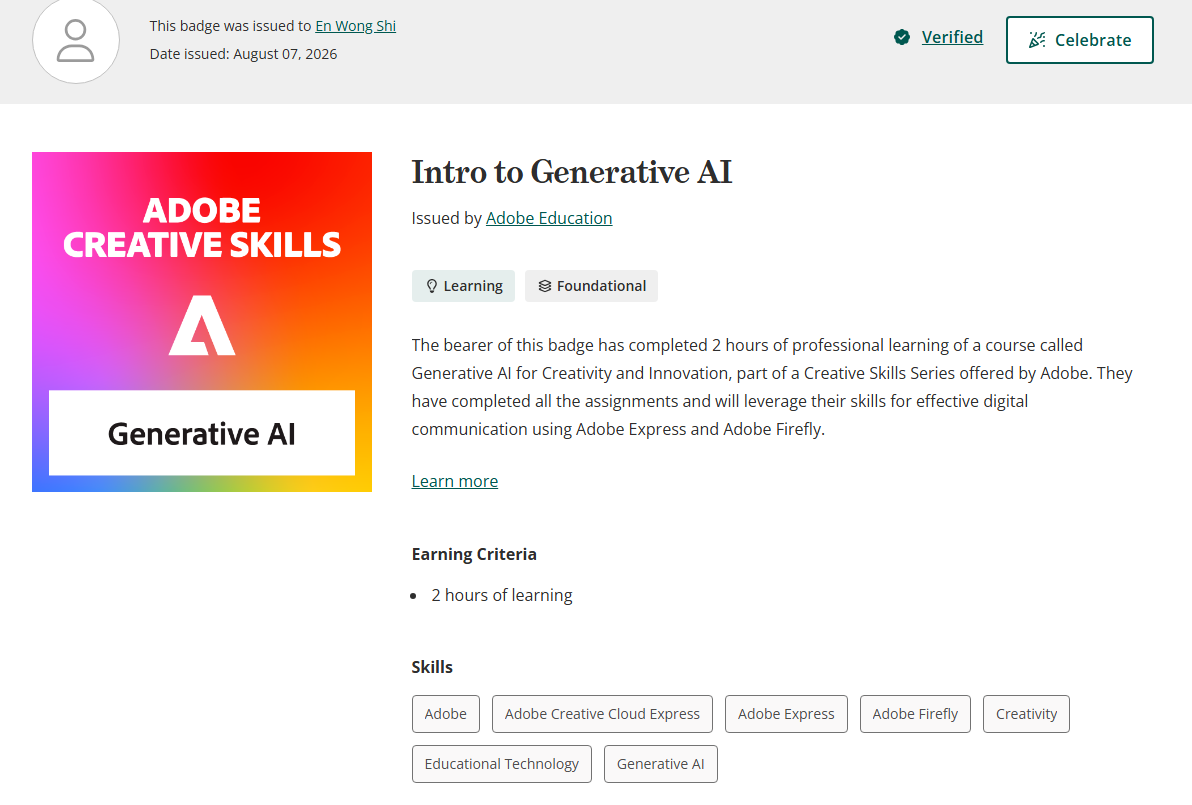Click the date issued August 07, 2026 text
Image resolution: width=1192 pixels, height=805 pixels.
243,54
